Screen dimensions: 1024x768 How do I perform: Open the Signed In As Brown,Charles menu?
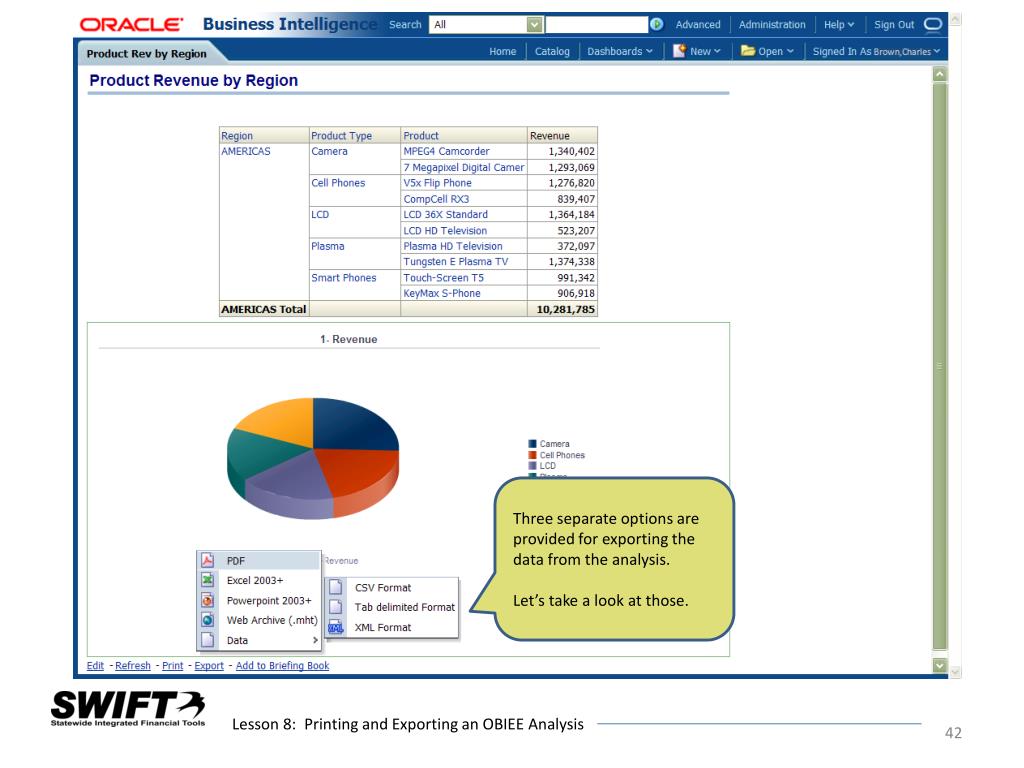(876, 52)
